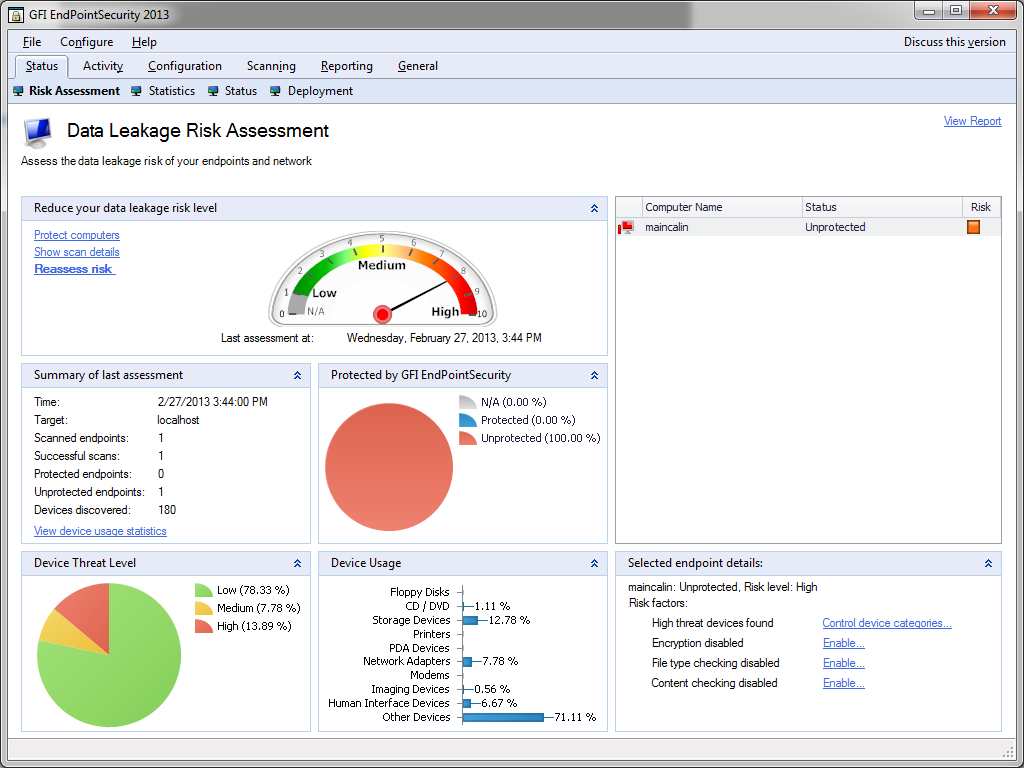Collapse the Device Usage panel
This screenshot has height=768, width=1024.
click(x=594, y=563)
